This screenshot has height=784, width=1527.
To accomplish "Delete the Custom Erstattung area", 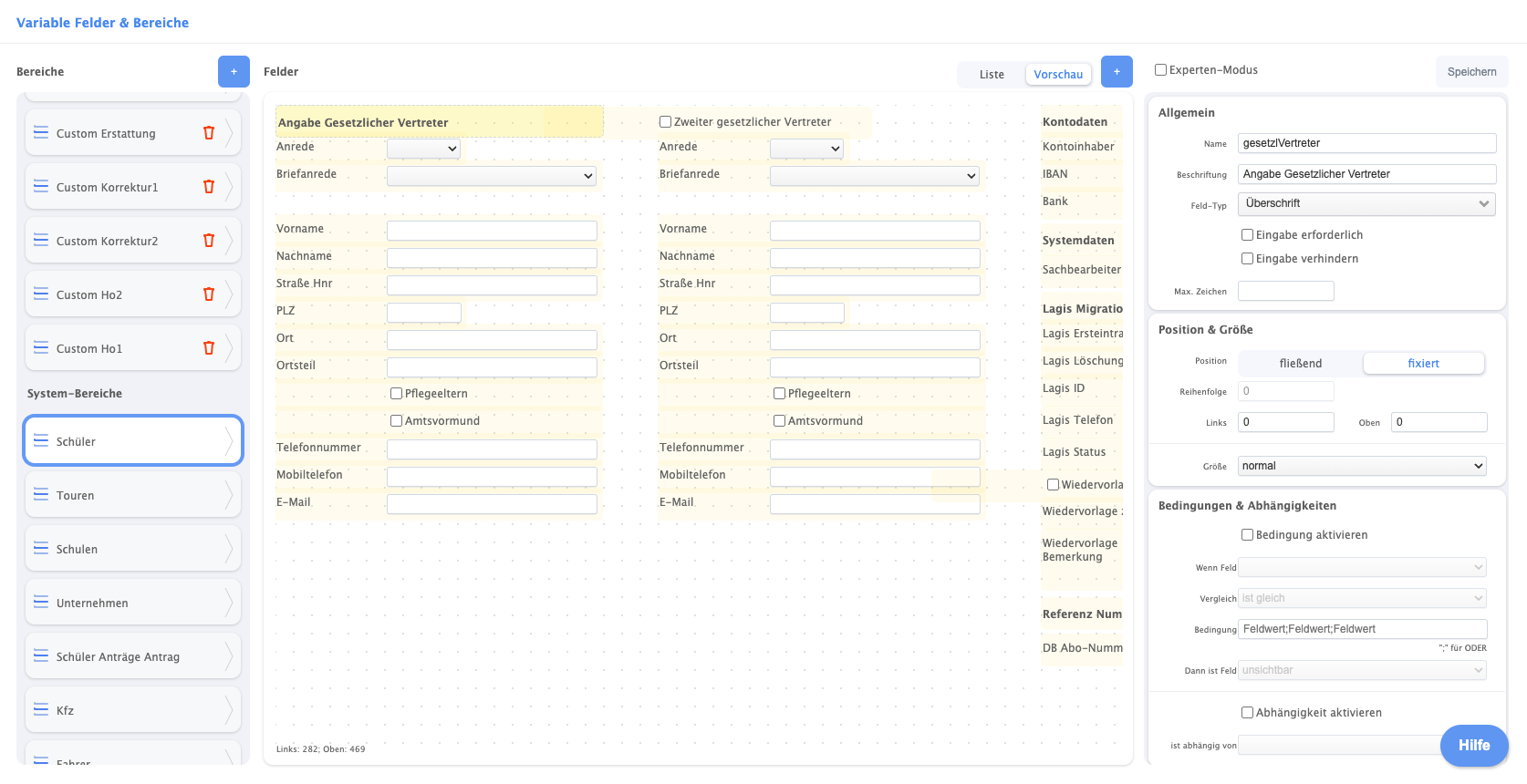I will pos(209,133).
